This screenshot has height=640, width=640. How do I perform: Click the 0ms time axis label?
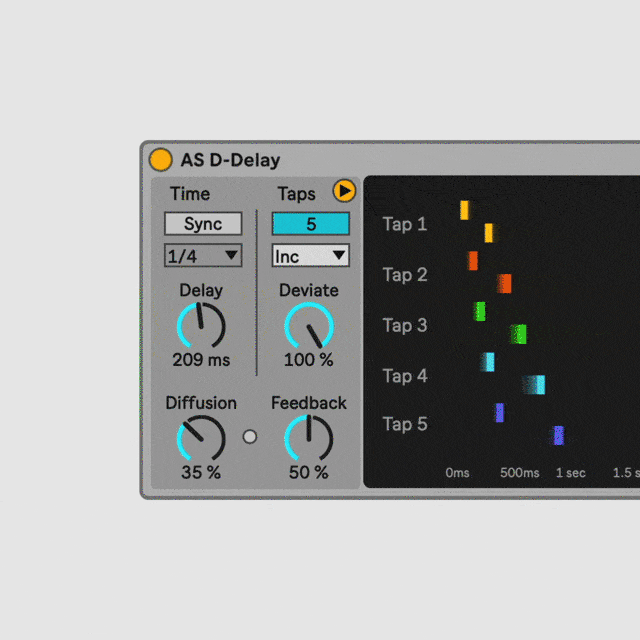[x=457, y=473]
